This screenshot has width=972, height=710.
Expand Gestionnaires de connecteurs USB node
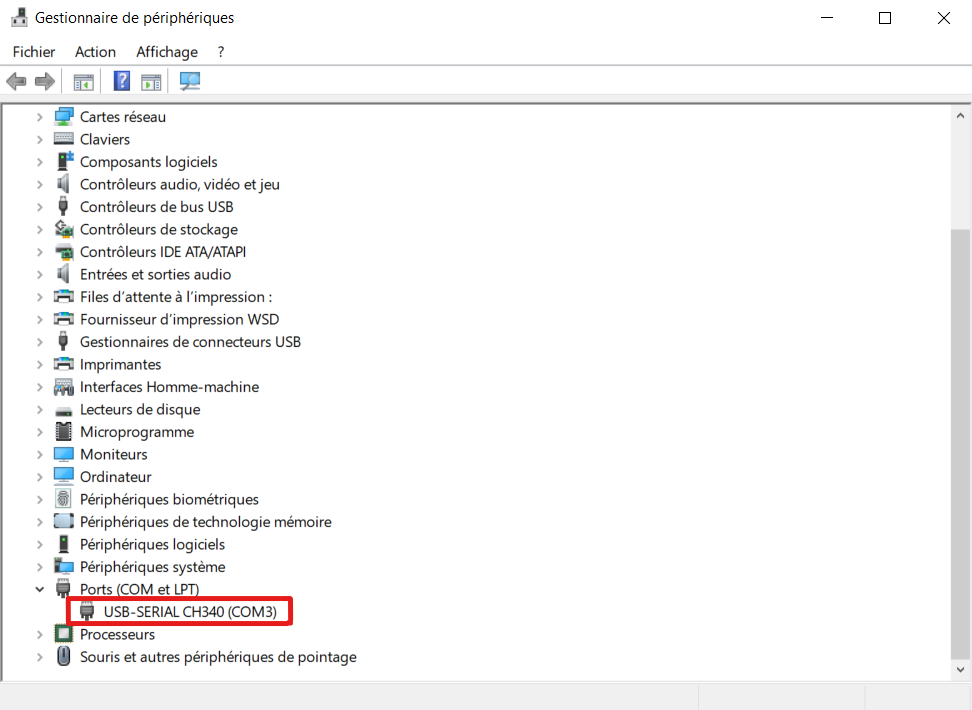pos(40,342)
